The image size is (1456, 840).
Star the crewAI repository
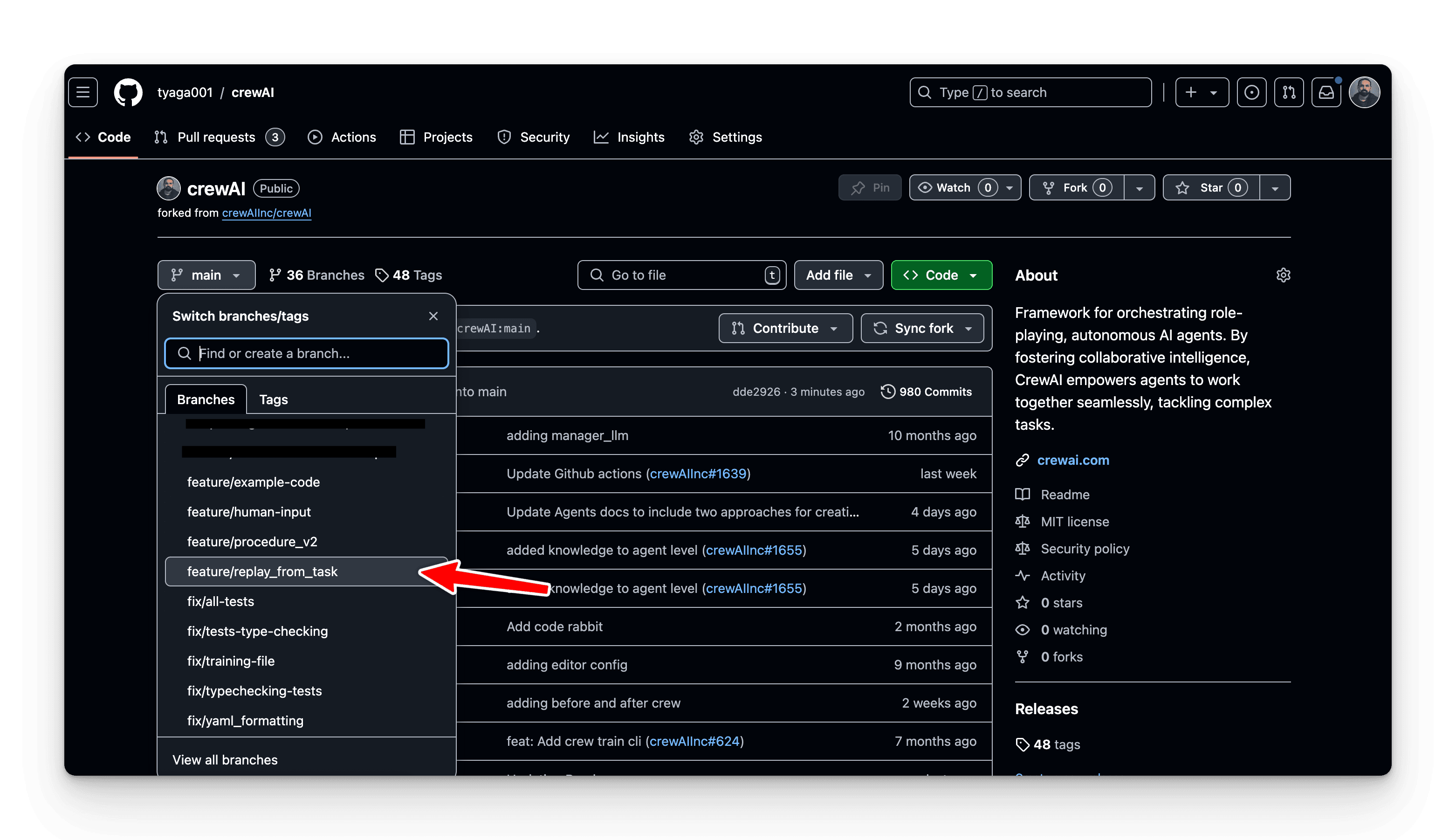1210,187
